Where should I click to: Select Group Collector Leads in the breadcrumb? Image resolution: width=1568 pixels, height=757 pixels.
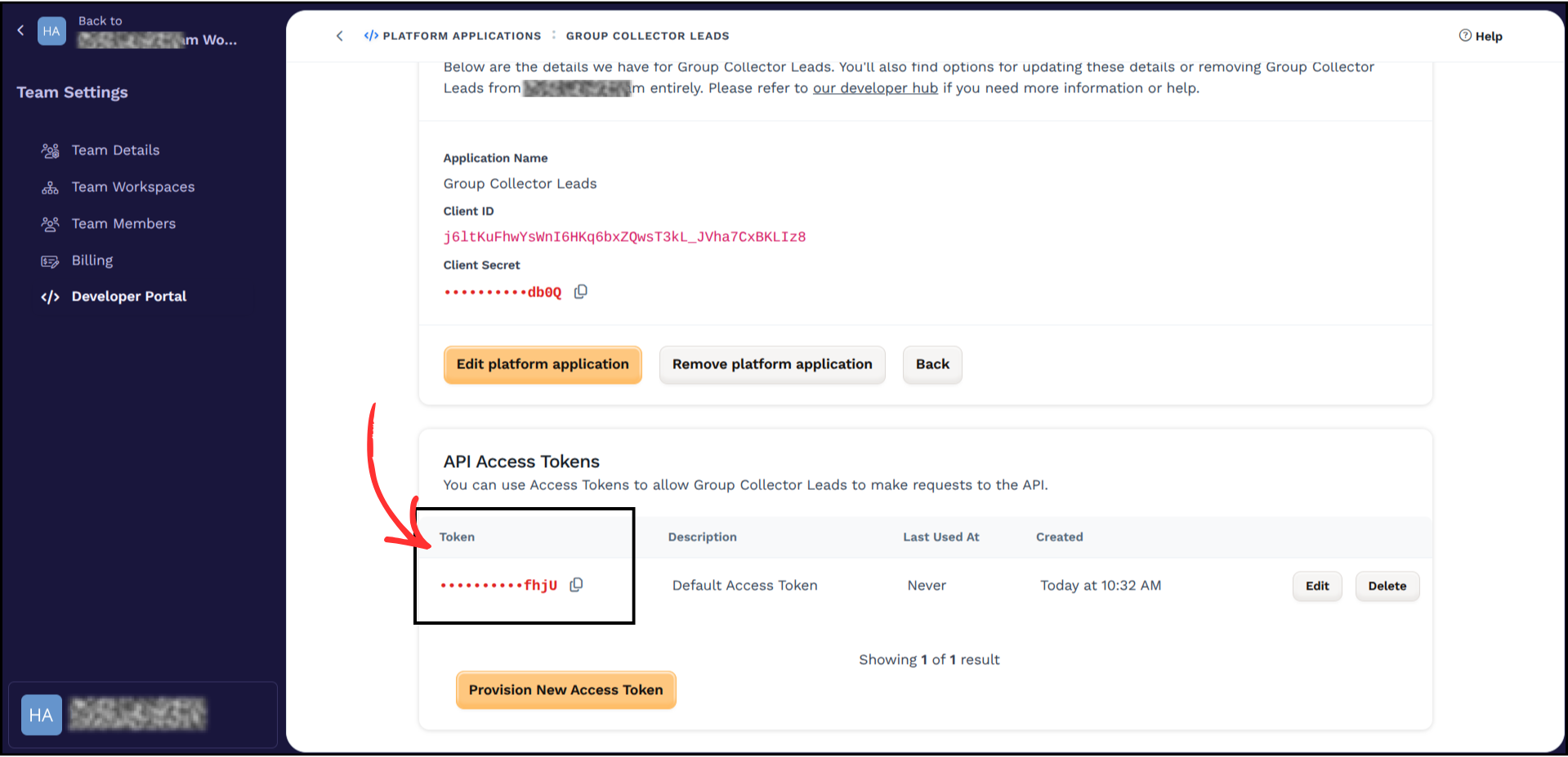point(647,35)
